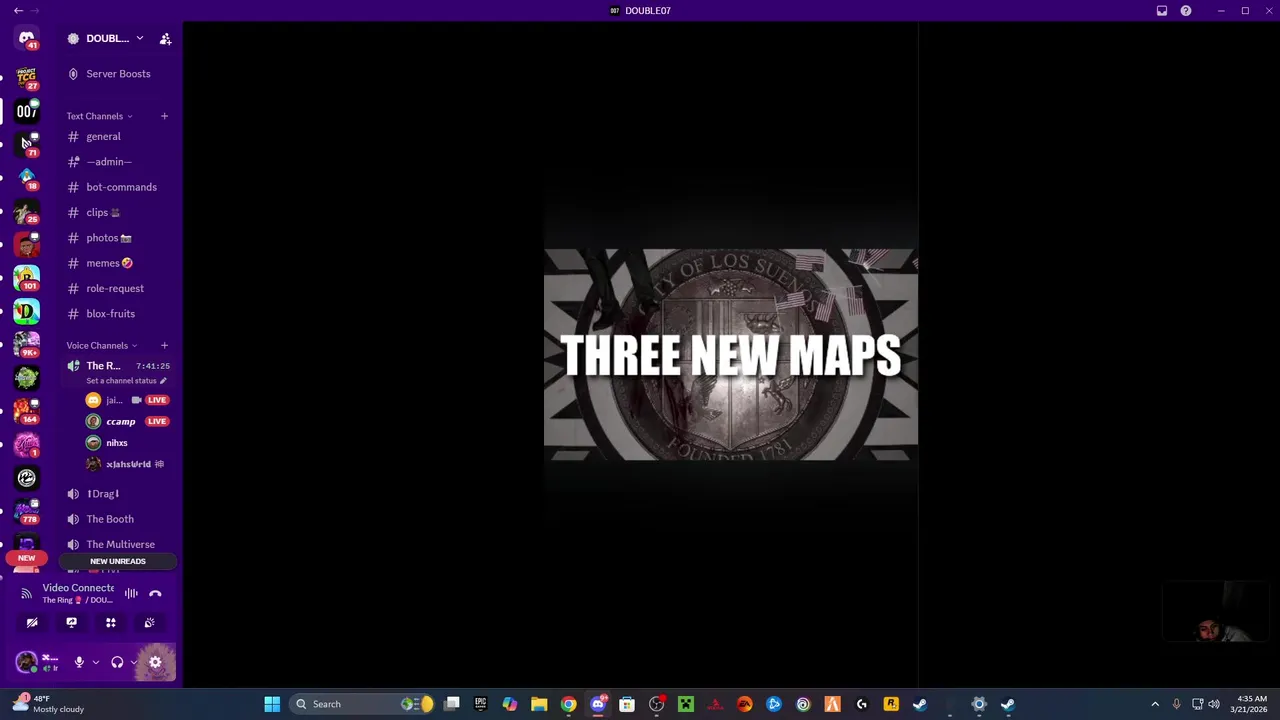The width and height of the screenshot is (1280, 720).
Task: Click the red NEW servers pill
Action: pyautogui.click(x=27, y=558)
